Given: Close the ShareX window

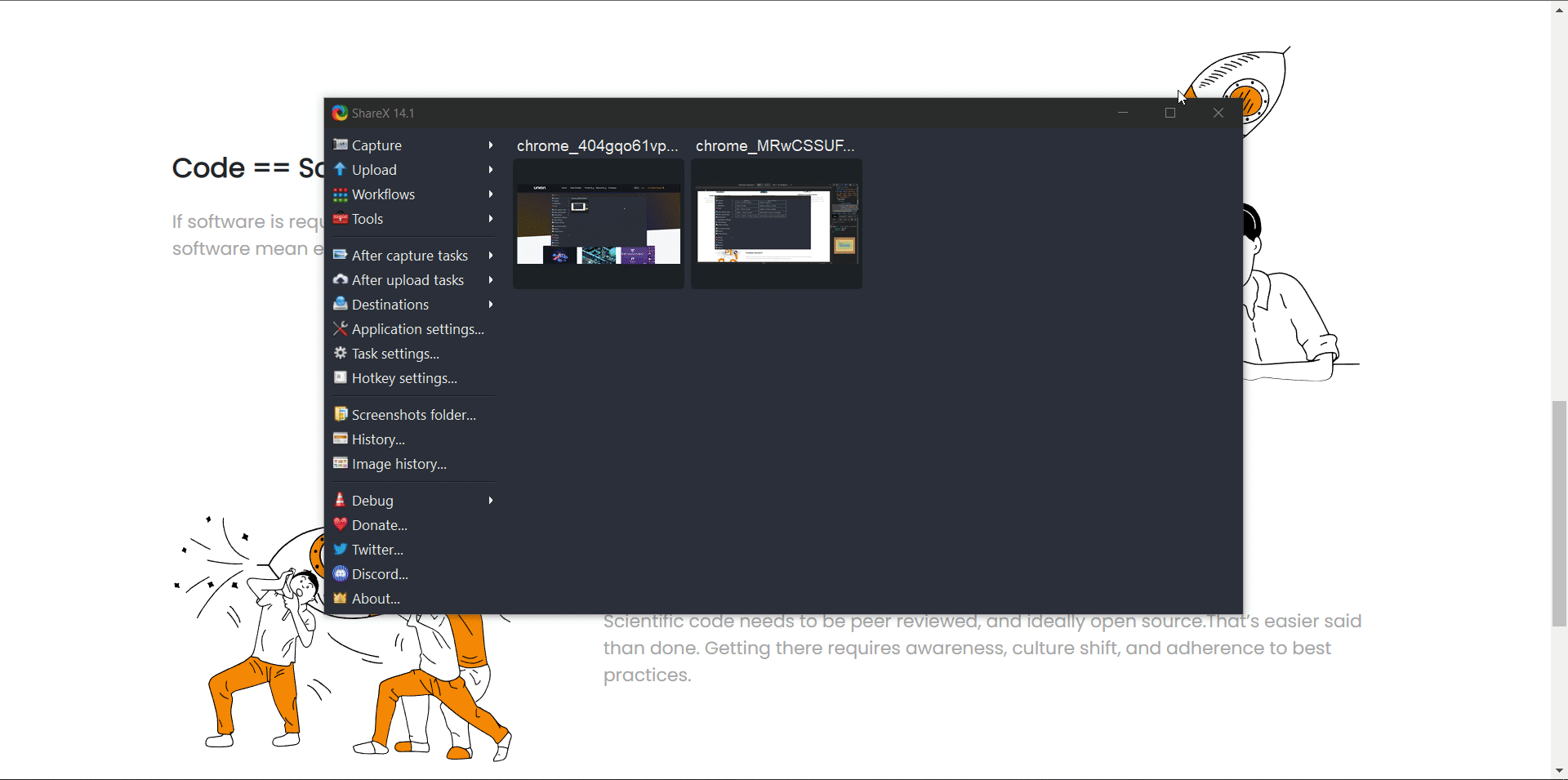Looking at the screenshot, I should pyautogui.click(x=1218, y=113).
